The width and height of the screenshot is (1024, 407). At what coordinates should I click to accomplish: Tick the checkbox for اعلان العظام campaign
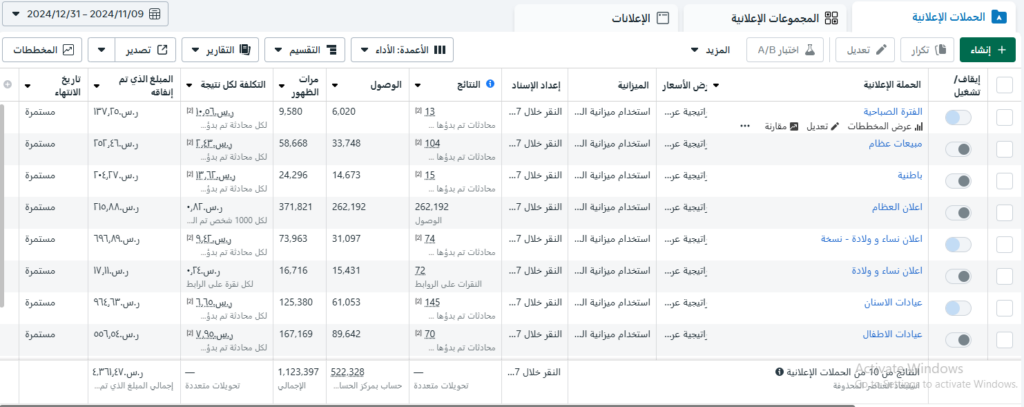(x=1004, y=213)
